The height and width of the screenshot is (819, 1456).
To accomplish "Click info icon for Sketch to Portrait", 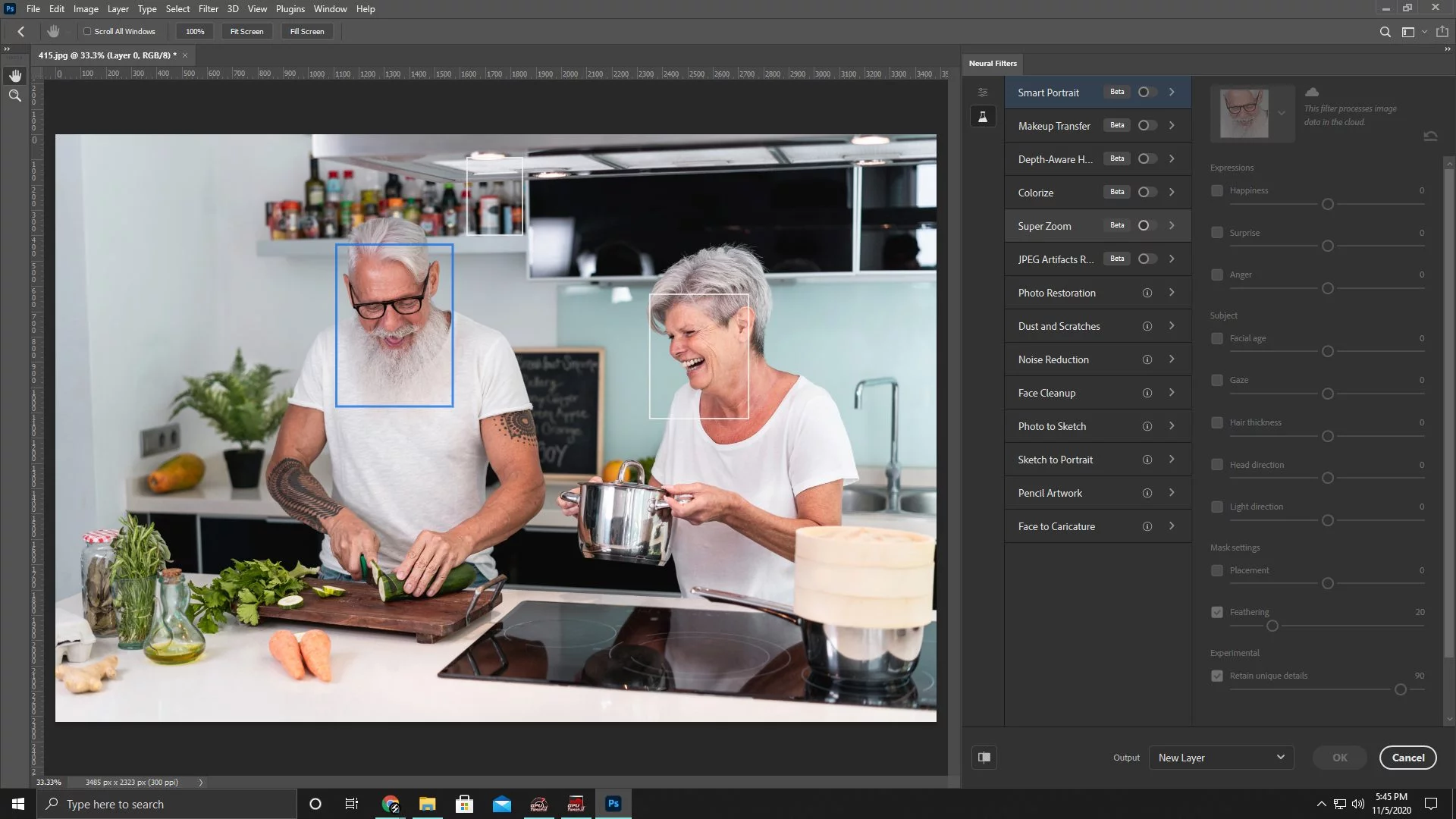I will 1147,460.
